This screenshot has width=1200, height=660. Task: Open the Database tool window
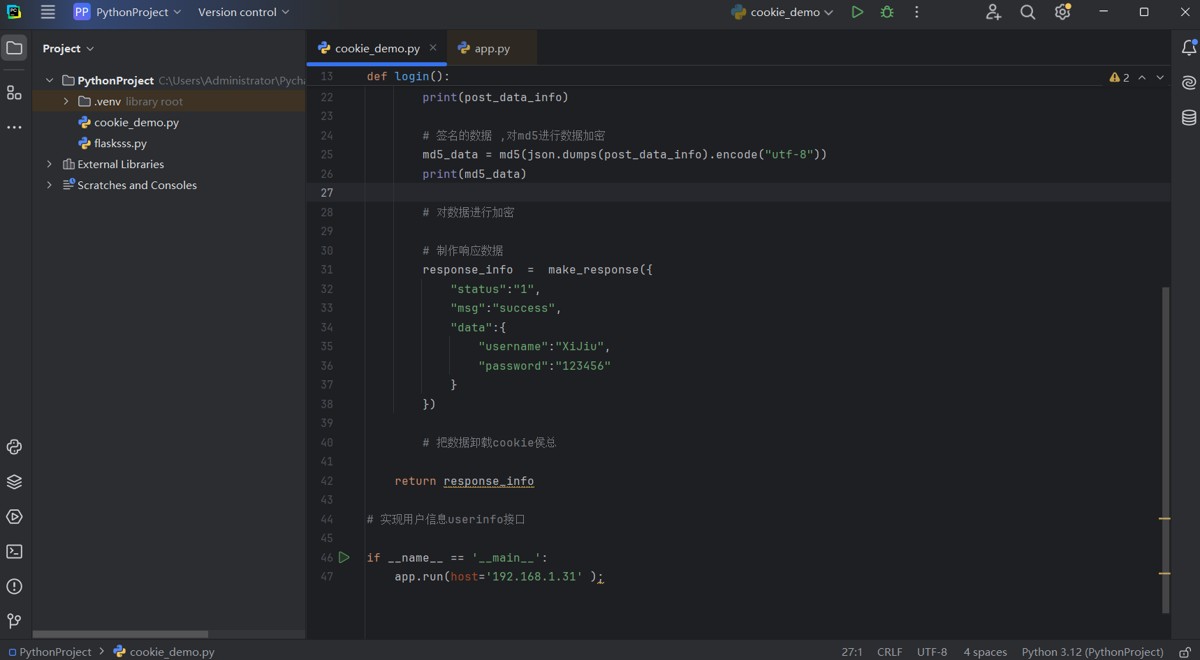click(x=1189, y=118)
